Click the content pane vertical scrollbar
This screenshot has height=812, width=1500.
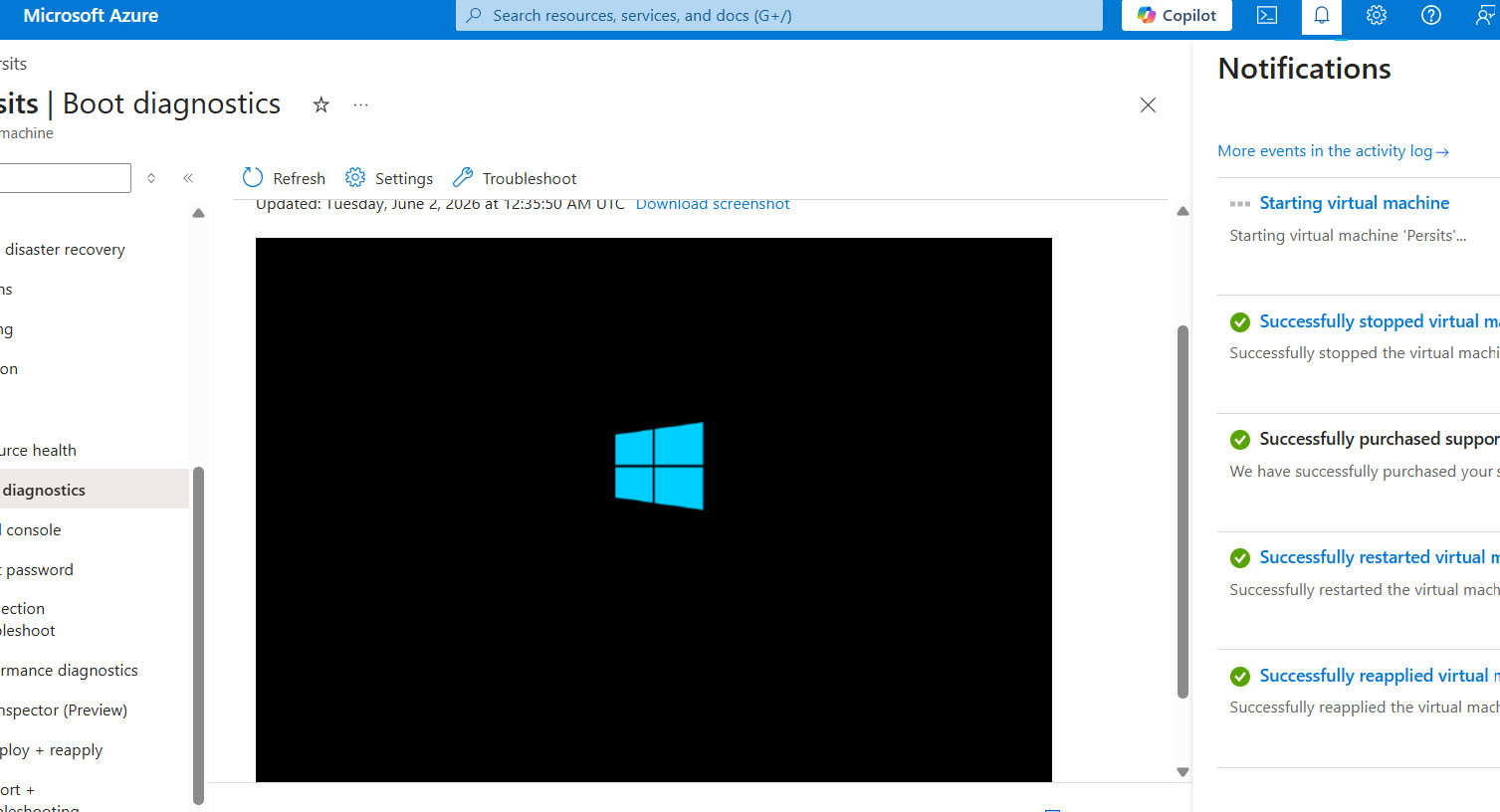pos(1182,511)
